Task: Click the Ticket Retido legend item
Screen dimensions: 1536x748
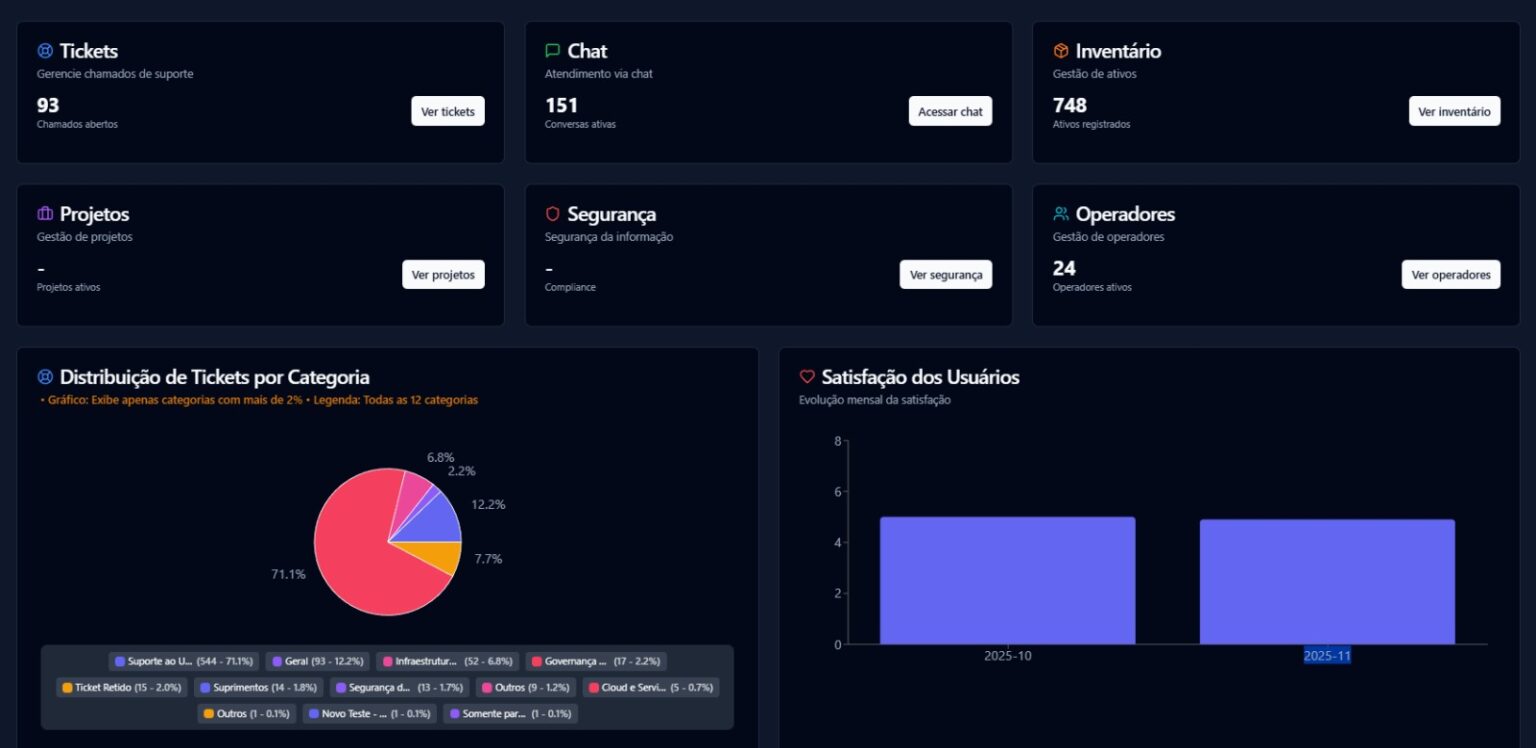Action: 121,687
